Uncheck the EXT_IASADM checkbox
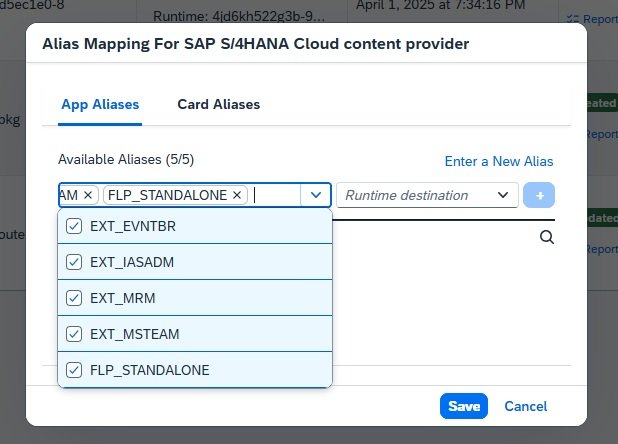 (x=74, y=262)
